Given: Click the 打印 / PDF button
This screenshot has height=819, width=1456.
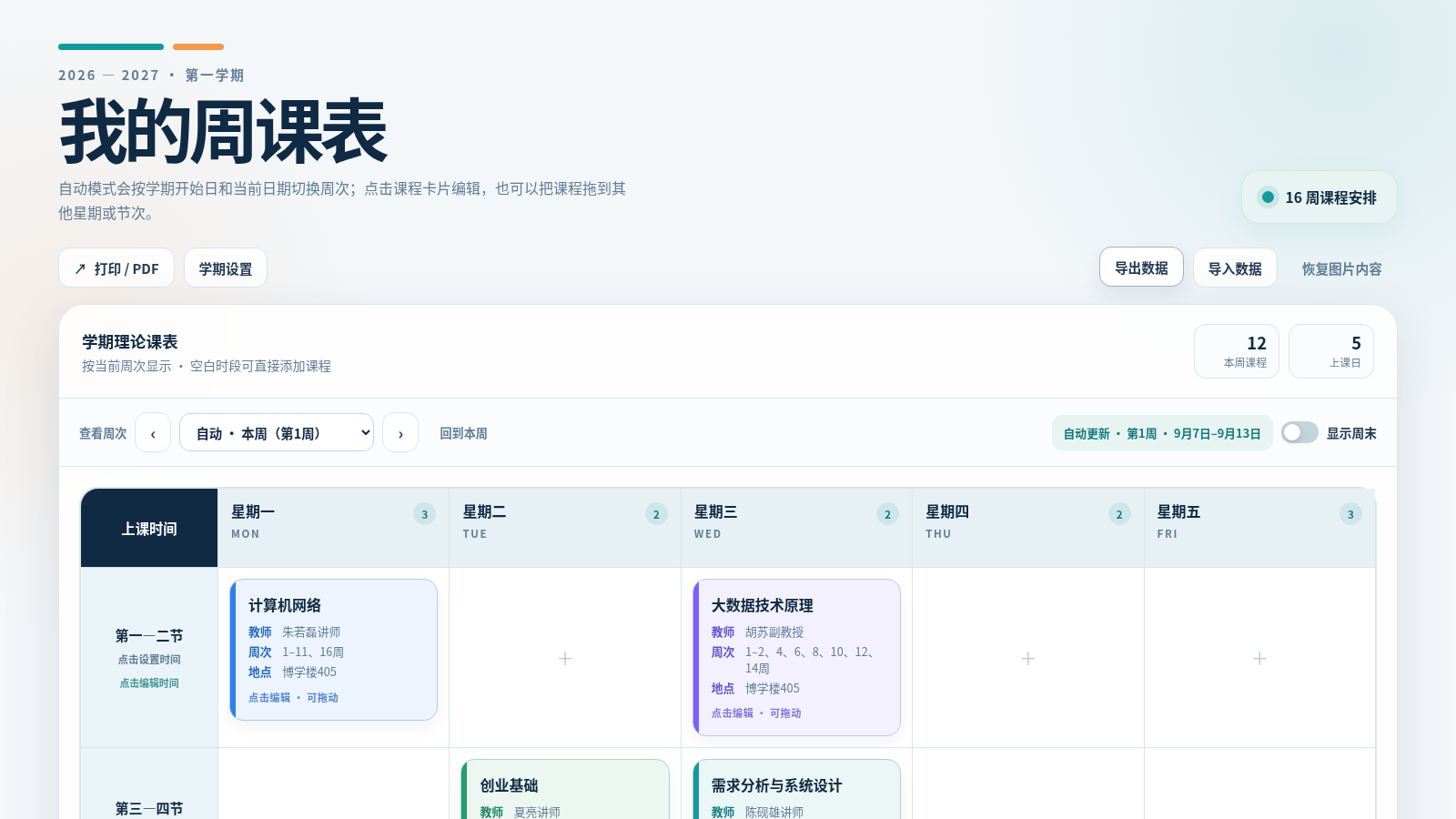Looking at the screenshot, I should pyautogui.click(x=116, y=268).
